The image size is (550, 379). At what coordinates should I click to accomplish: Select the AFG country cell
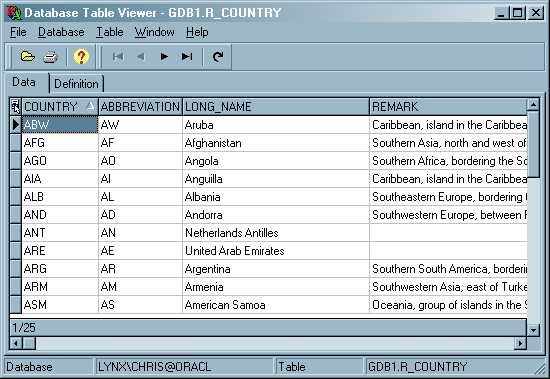pos(60,143)
